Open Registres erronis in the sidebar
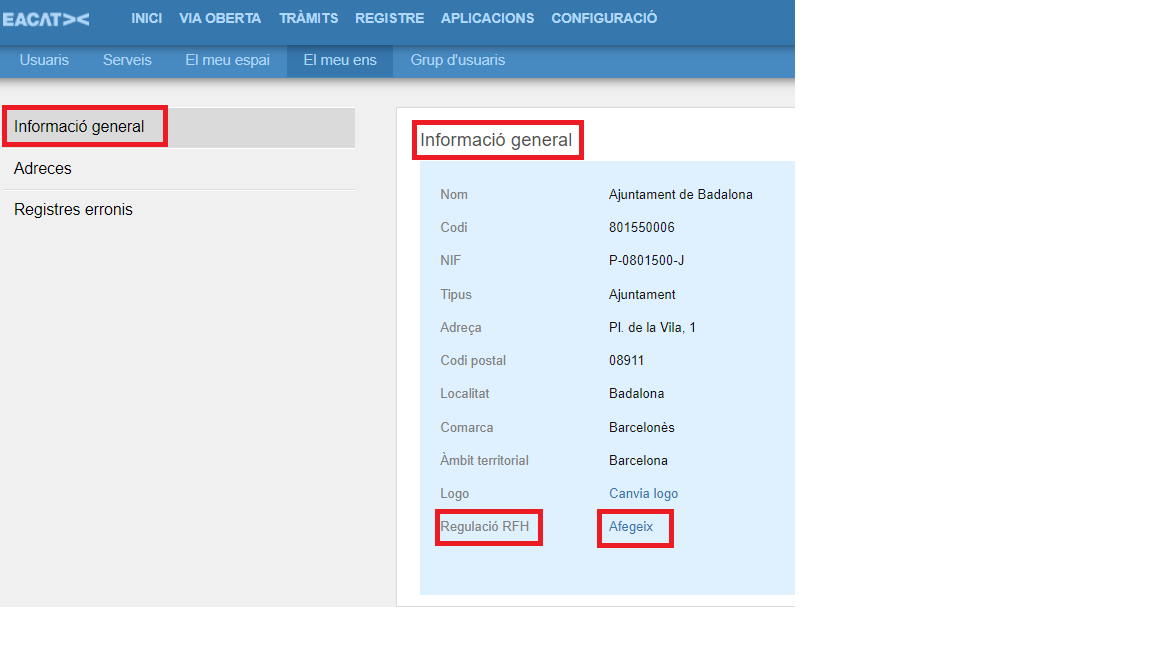 tap(73, 210)
